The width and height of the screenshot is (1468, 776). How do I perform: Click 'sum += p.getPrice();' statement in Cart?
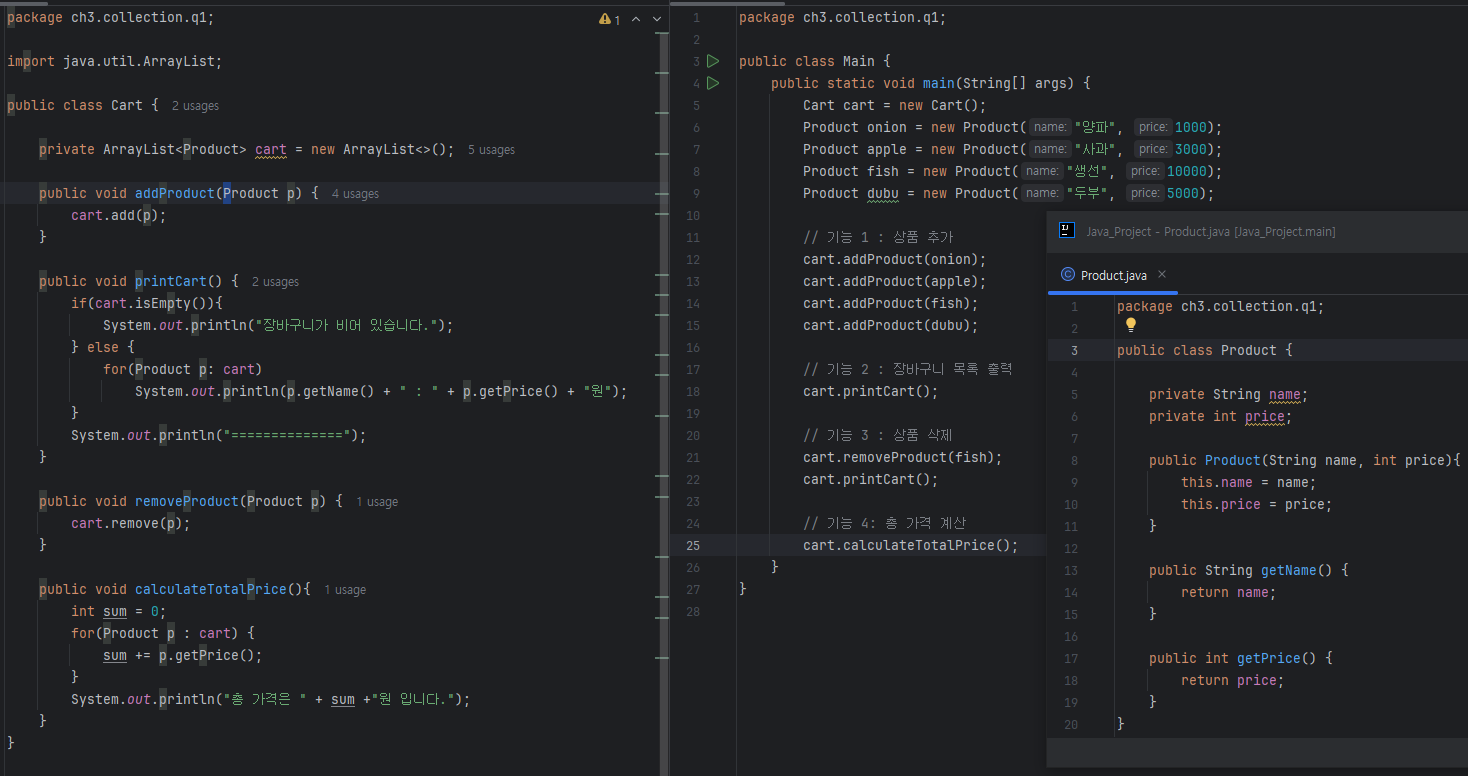[x=183, y=655]
